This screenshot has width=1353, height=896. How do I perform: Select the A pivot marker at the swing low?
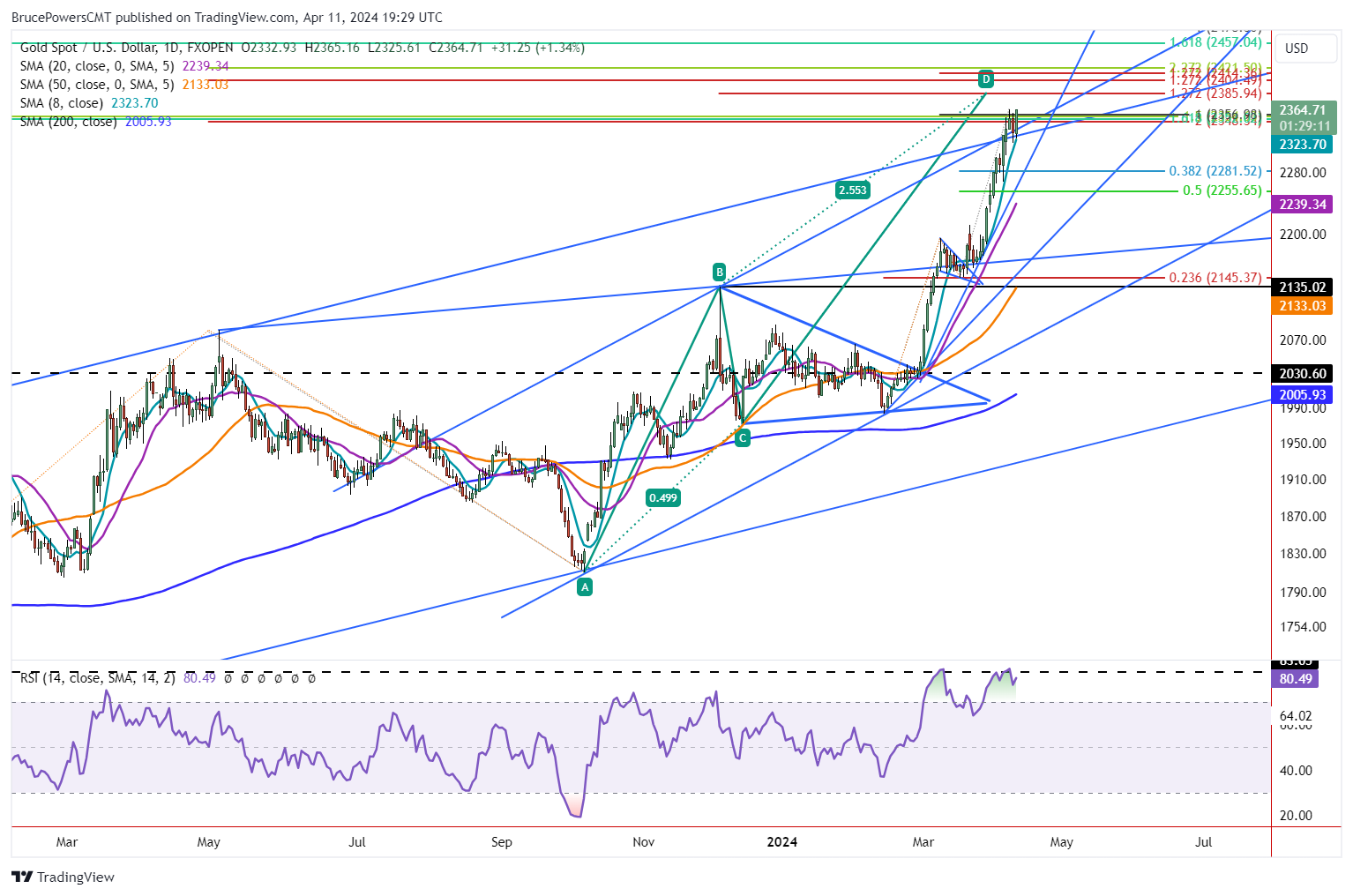585,586
